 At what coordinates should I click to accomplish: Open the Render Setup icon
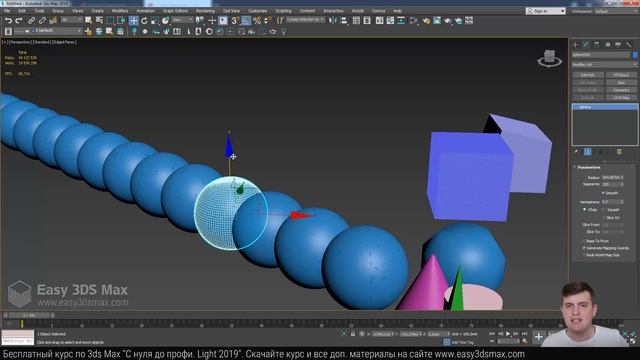426,20
